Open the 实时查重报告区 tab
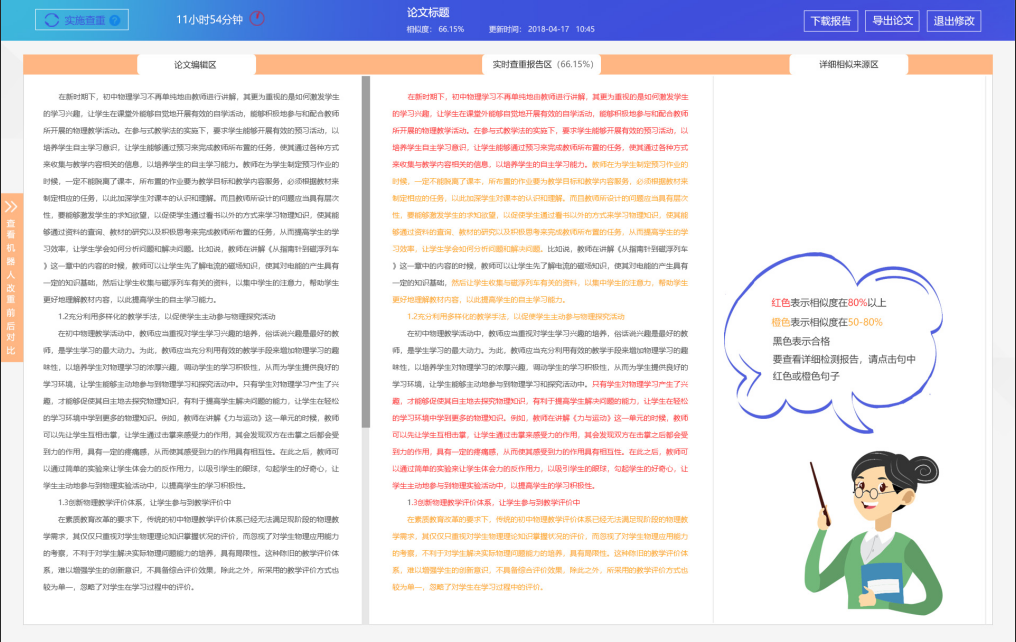The height and width of the screenshot is (642, 1016). (540, 62)
